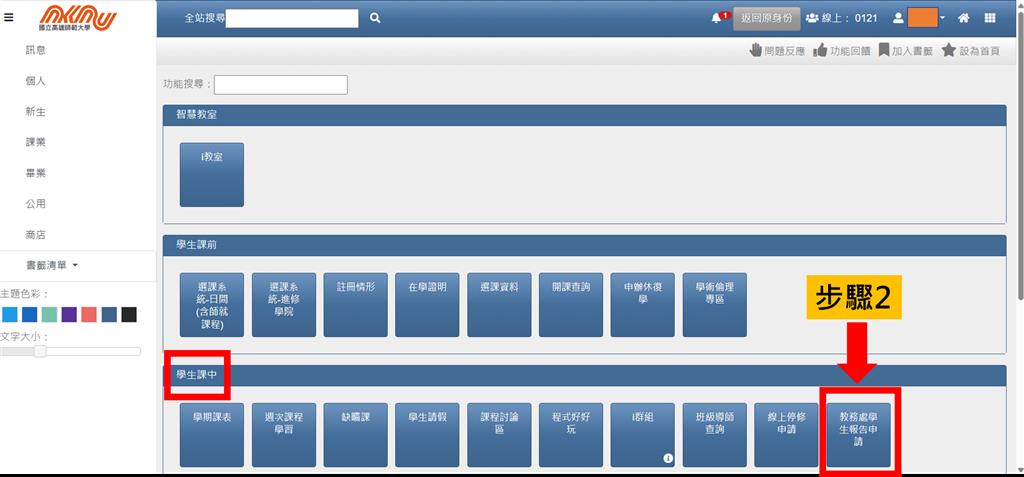This screenshot has width=1024, height=477.
Task: Open the 學生請假 tile
Action: 427,435
